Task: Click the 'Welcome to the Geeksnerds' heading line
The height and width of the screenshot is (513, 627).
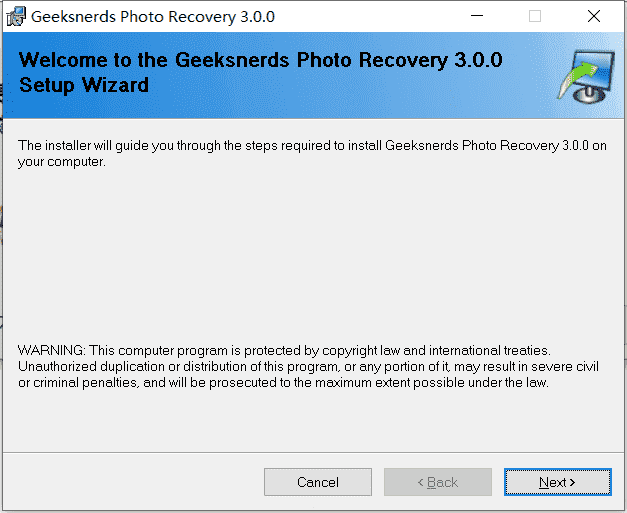Action: (x=261, y=60)
